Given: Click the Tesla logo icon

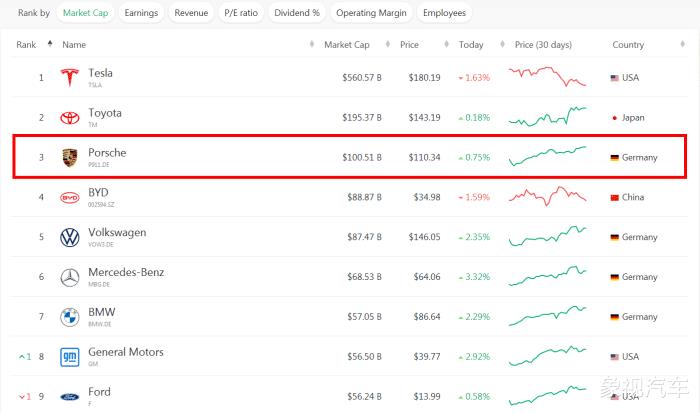Looking at the screenshot, I should point(70,78).
